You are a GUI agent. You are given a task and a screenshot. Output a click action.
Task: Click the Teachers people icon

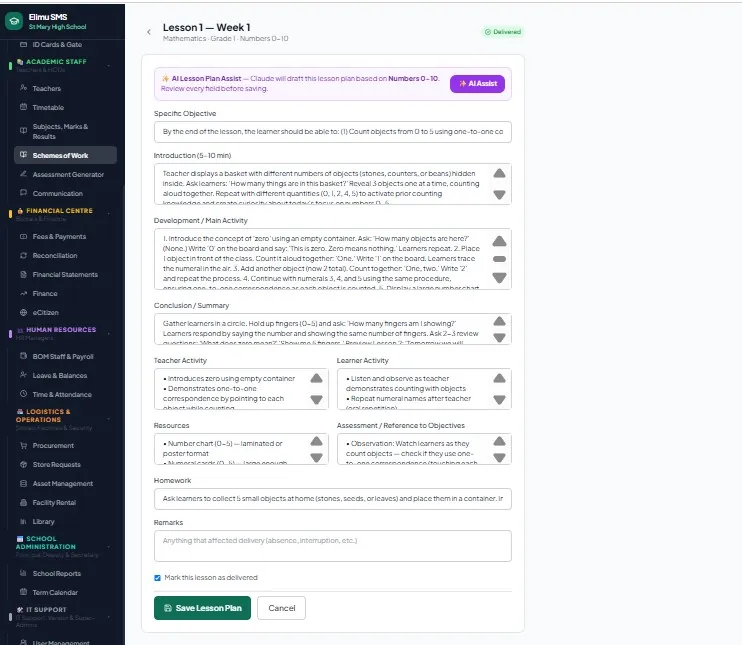[x=23, y=88]
